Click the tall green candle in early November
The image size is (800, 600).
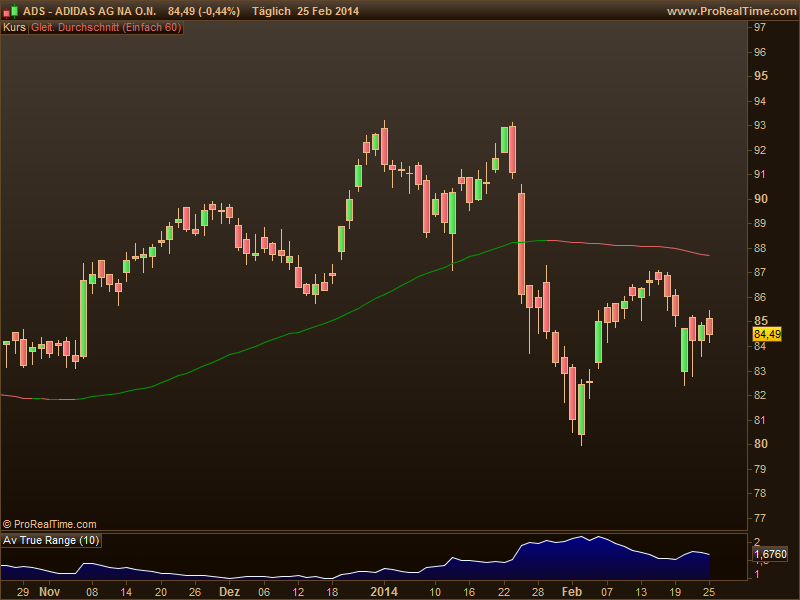83,318
